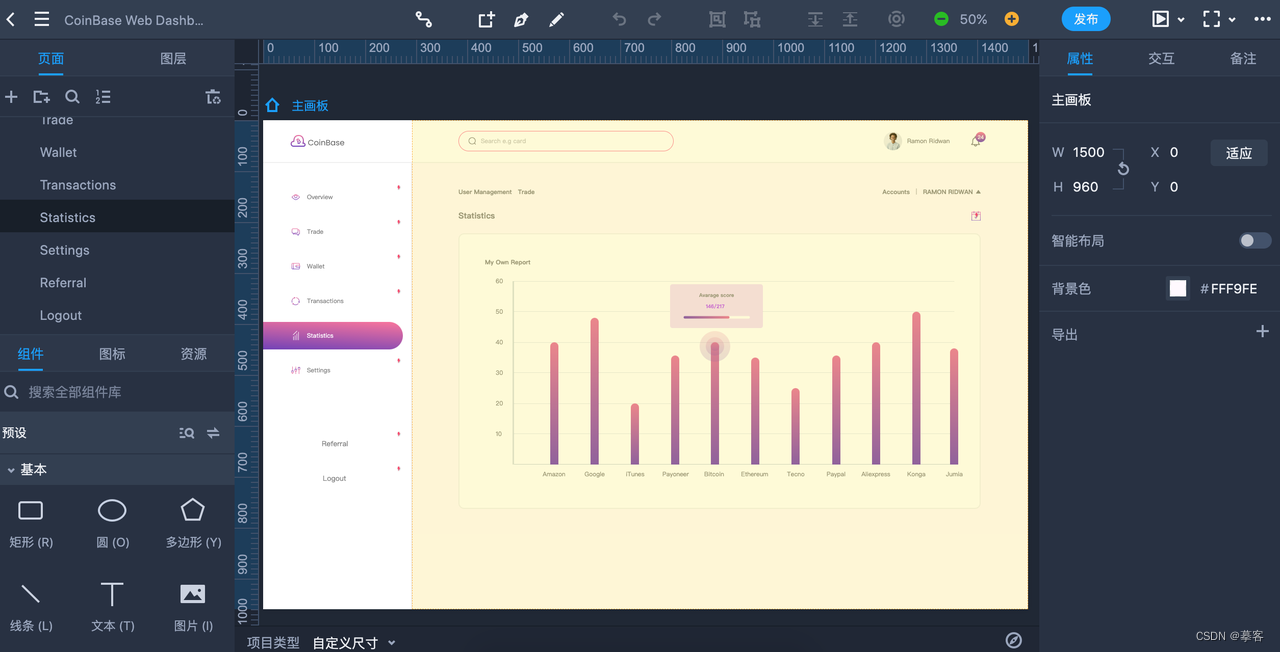Click the compass navigator icon
The image size is (1280, 652).
[x=1013, y=640]
